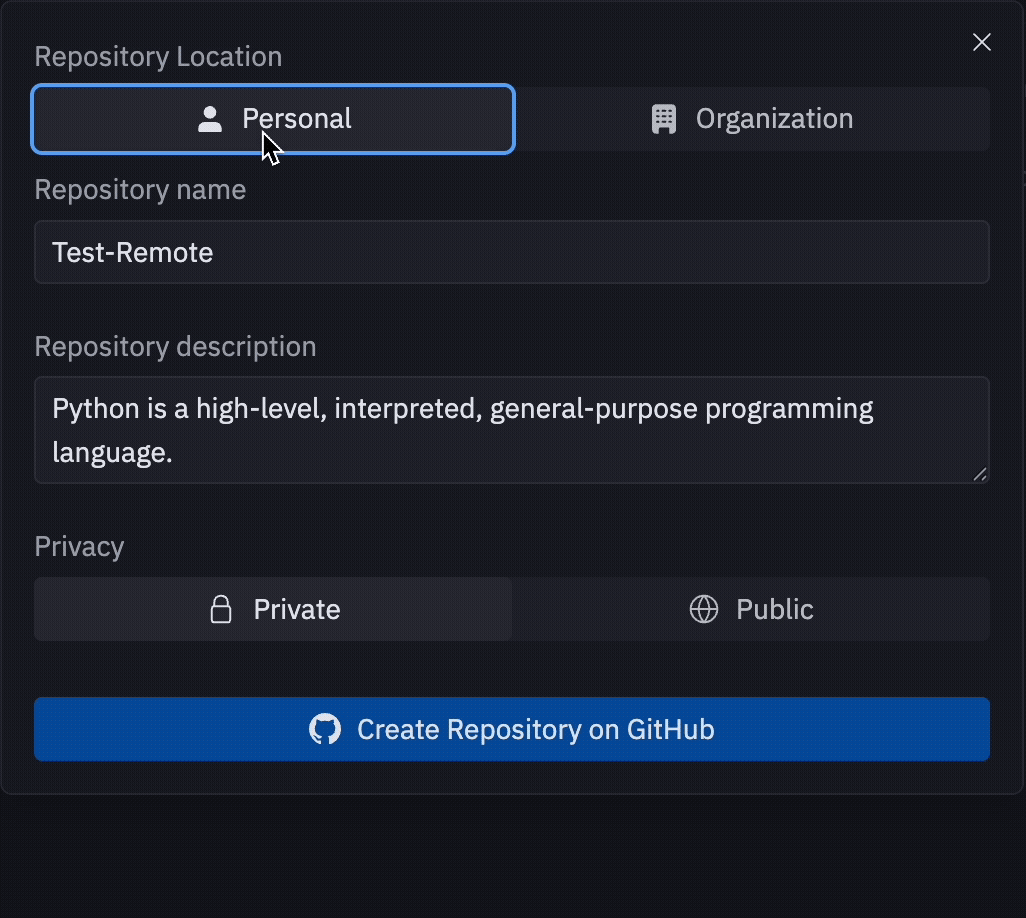Select Personal as repository location

coord(273,119)
